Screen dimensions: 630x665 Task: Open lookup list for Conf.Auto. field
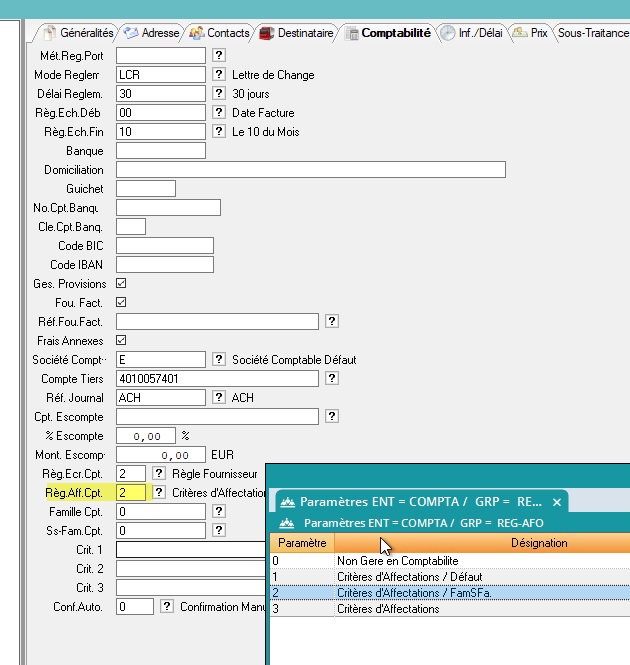[167, 607]
